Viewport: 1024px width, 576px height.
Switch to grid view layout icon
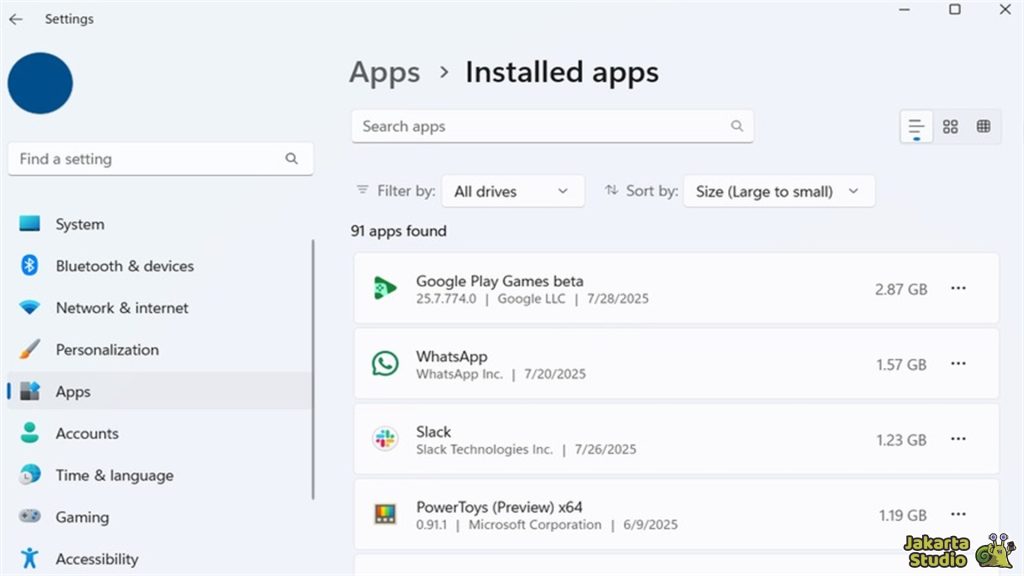pyautogui.click(x=950, y=127)
